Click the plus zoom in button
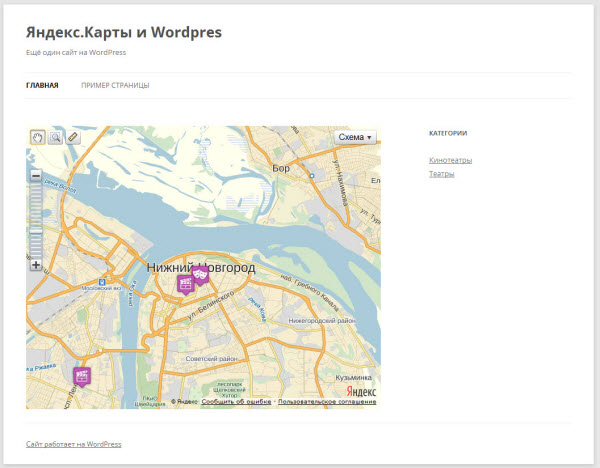The image size is (600, 468). (x=36, y=265)
